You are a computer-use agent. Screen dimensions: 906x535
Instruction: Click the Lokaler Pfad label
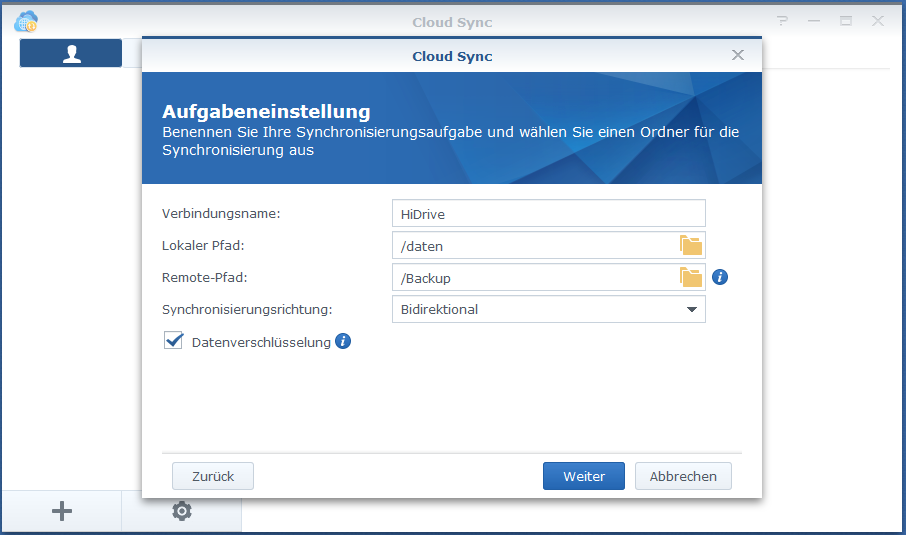tap(203, 246)
